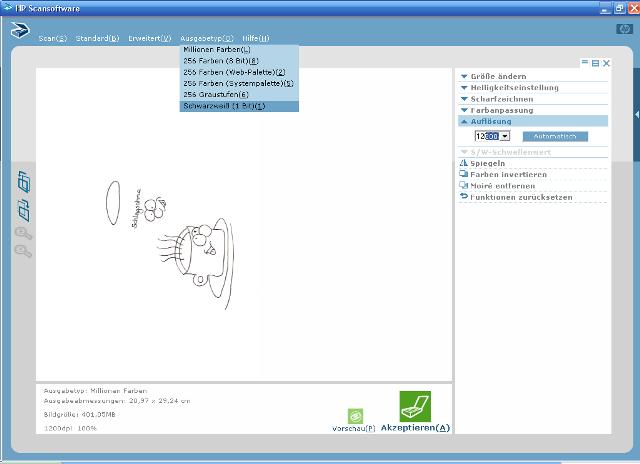The height and width of the screenshot is (464, 640).
Task: Open the Erweitert menu
Action: 149,38
